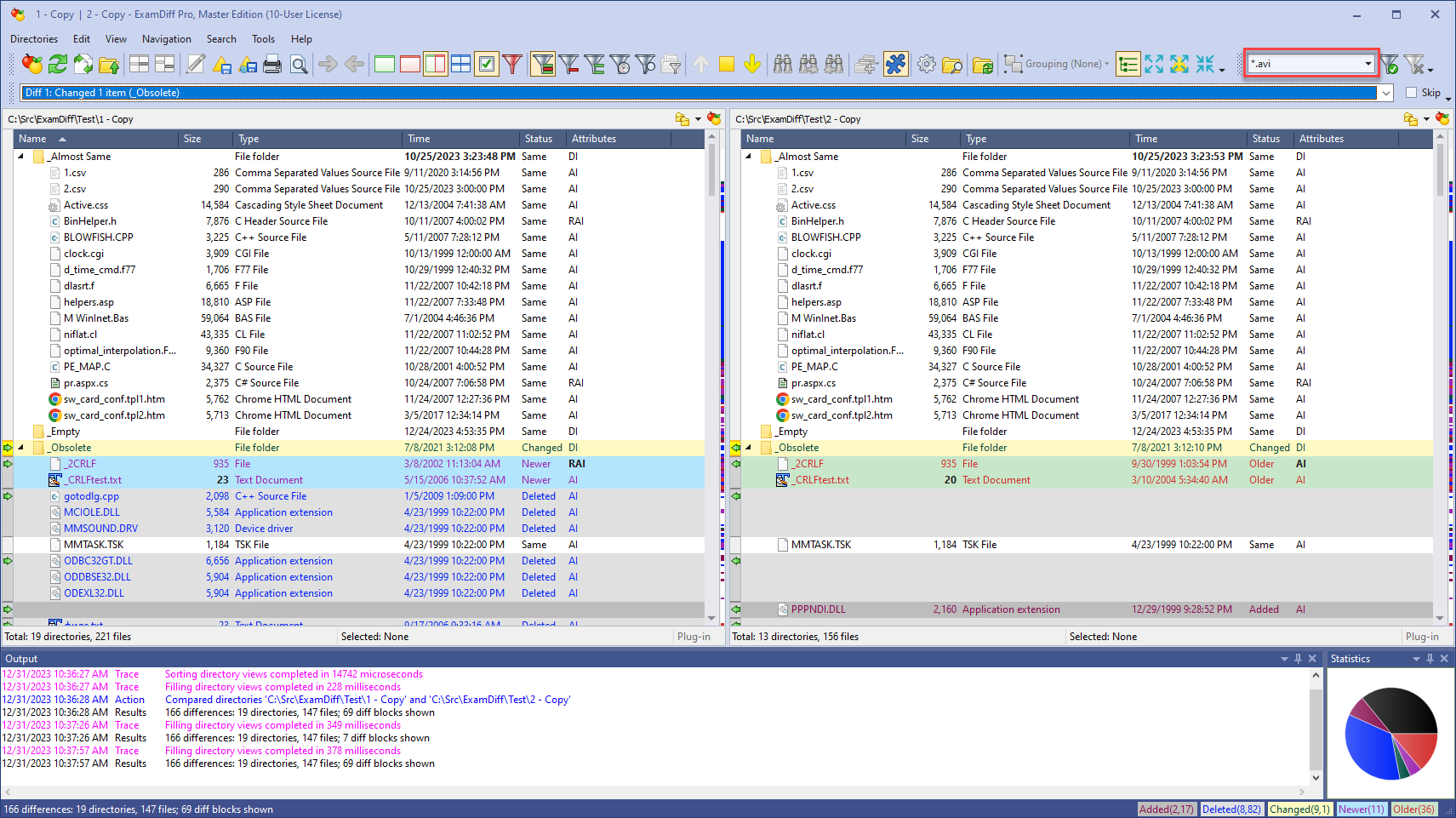Toggle the checkmark box toolbar button
Screen dimensions: 1456x818
tap(487, 64)
